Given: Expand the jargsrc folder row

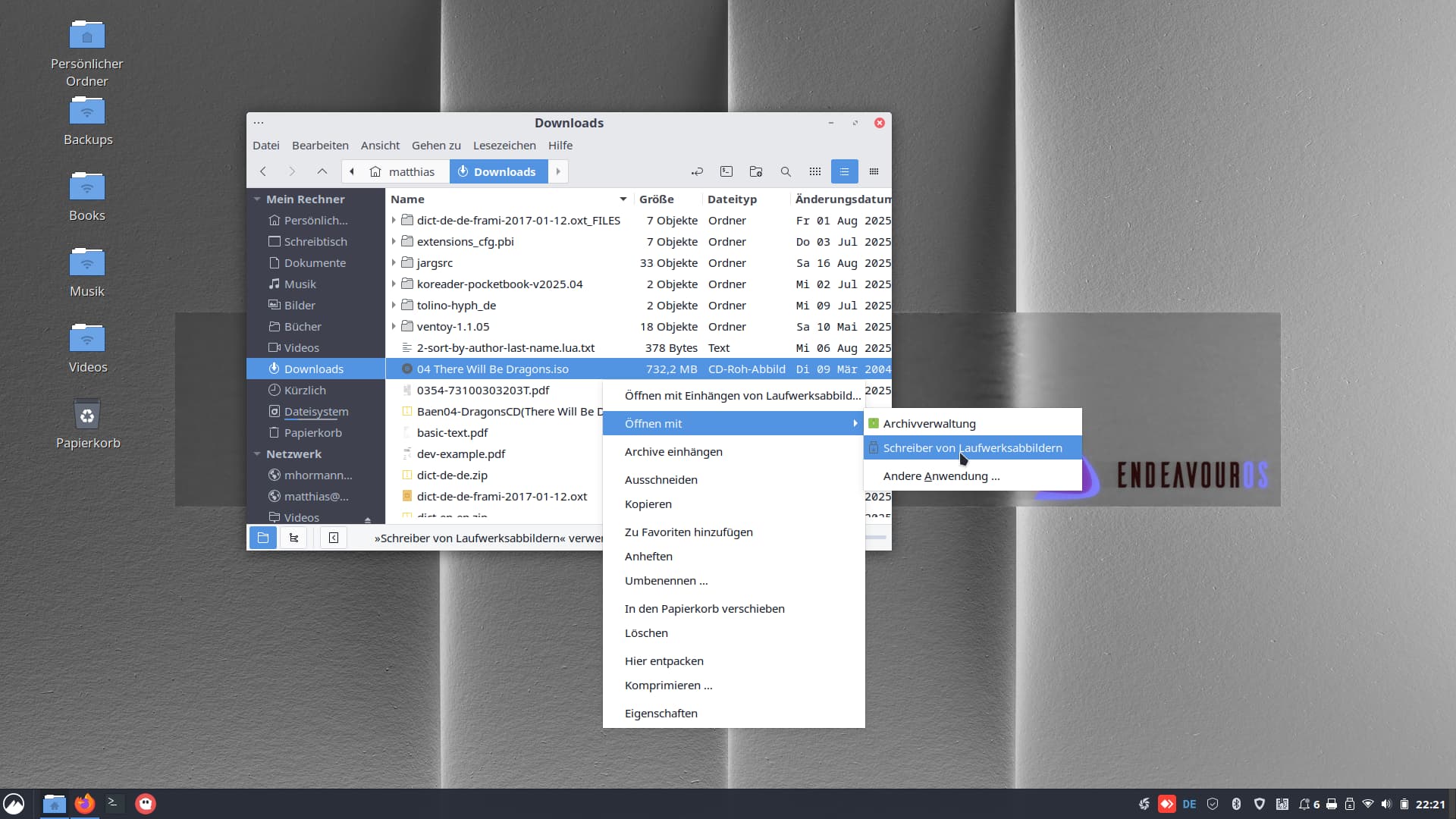Looking at the screenshot, I should pyautogui.click(x=394, y=262).
